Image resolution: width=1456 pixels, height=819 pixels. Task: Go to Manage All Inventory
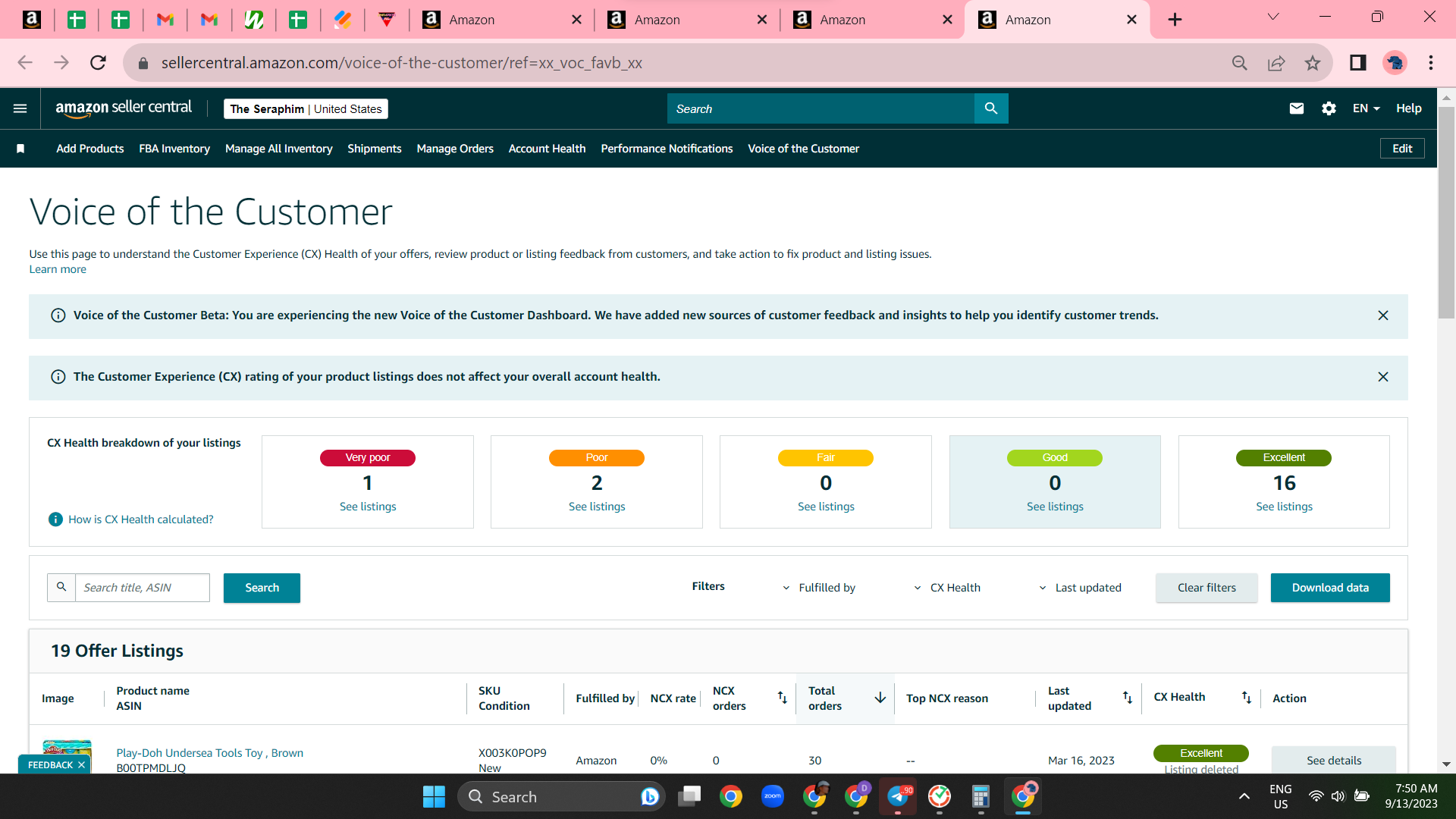tap(279, 149)
